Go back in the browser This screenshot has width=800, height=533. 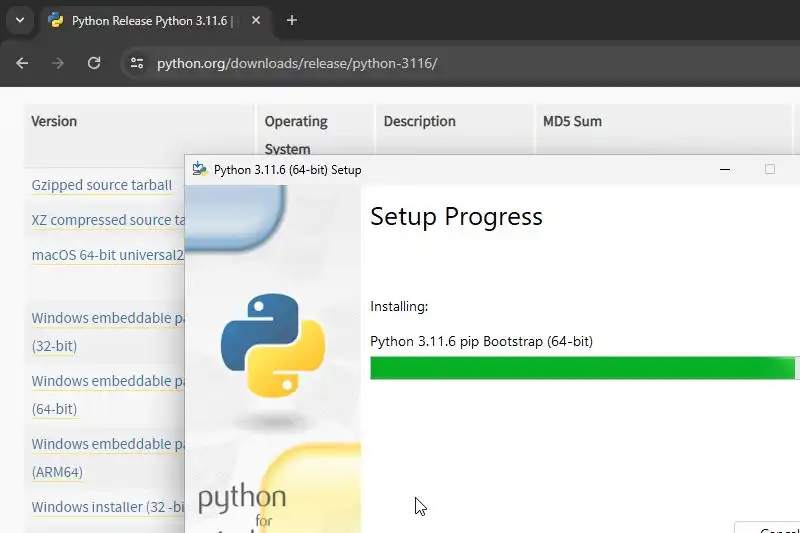(x=22, y=63)
